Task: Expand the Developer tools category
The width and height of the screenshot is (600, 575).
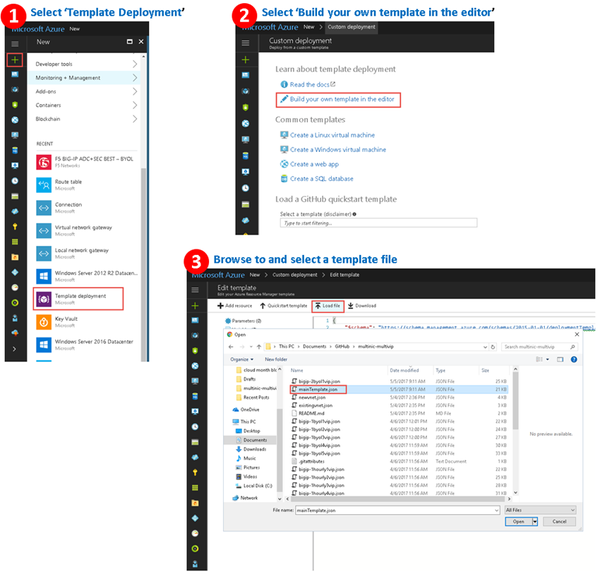Action: [x=135, y=64]
